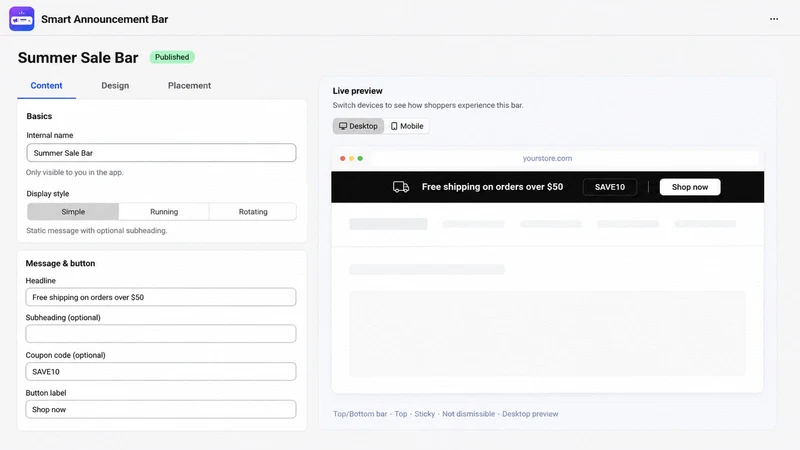Screen dimensions: 800x450
Task: Click the Internal name input field
Action: point(161,153)
